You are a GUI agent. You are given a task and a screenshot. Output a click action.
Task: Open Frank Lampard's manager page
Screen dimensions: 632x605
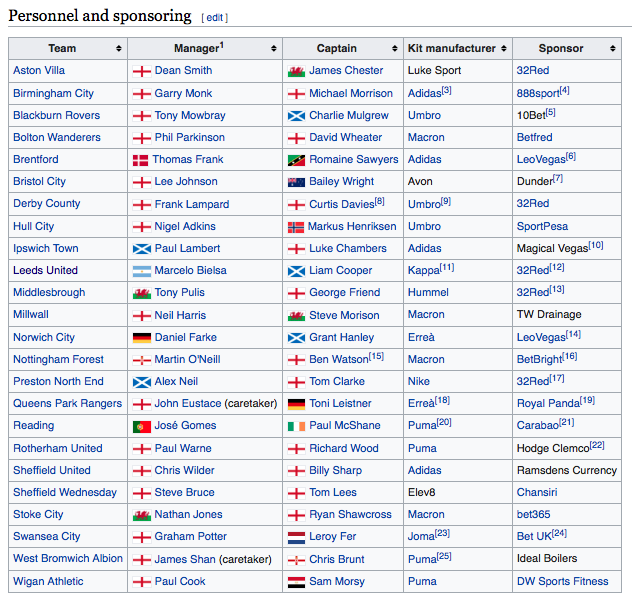tap(192, 204)
